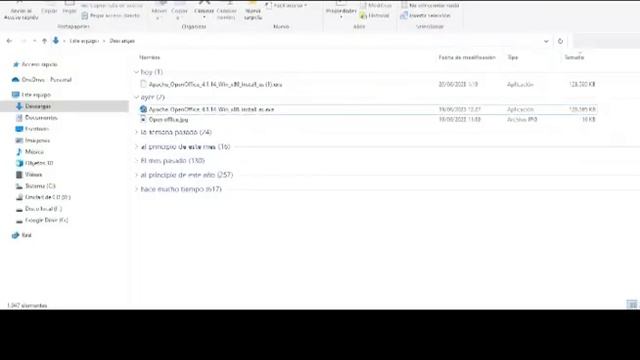Click the search box field

pyautogui.click(x=606, y=41)
